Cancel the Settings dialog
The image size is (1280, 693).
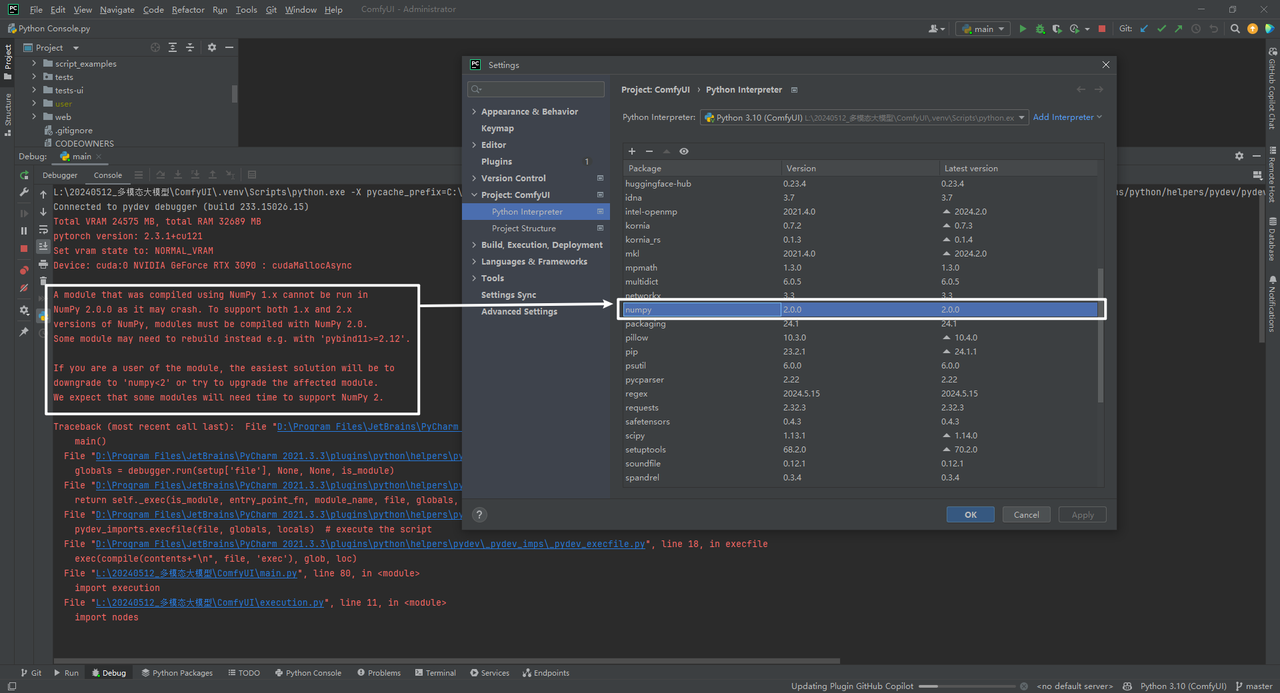click(1026, 515)
